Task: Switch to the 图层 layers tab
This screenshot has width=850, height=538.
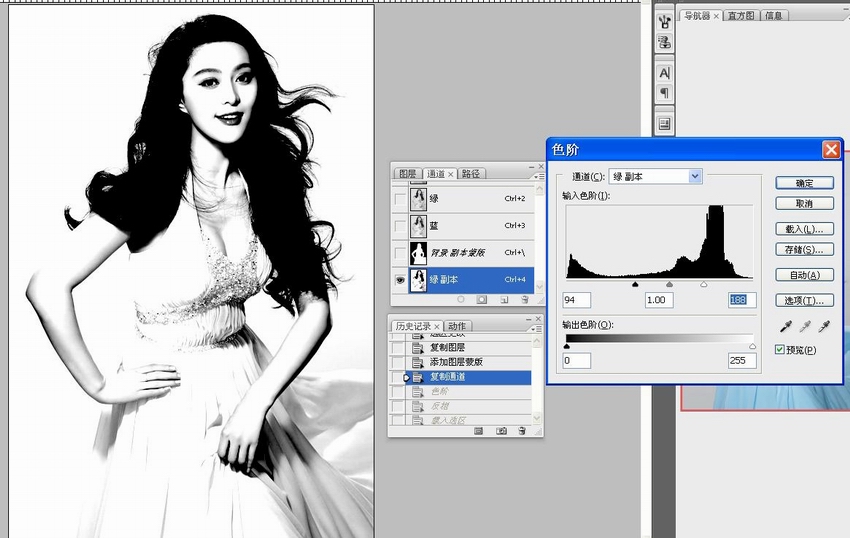Action: pyautogui.click(x=408, y=174)
